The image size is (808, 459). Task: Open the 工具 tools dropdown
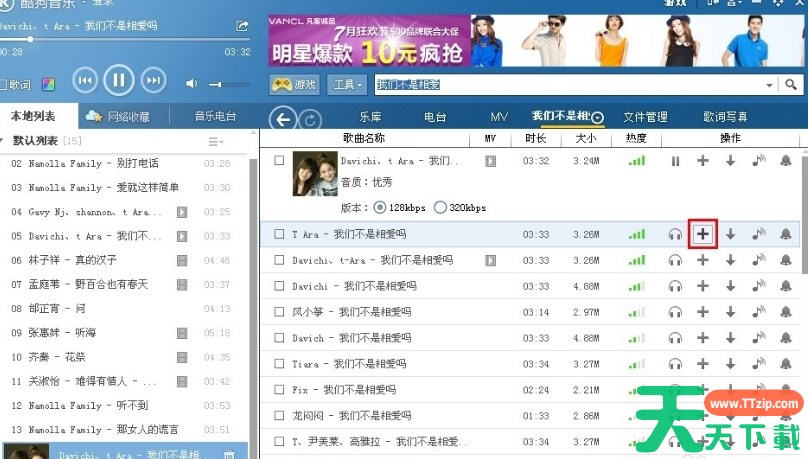(x=348, y=85)
